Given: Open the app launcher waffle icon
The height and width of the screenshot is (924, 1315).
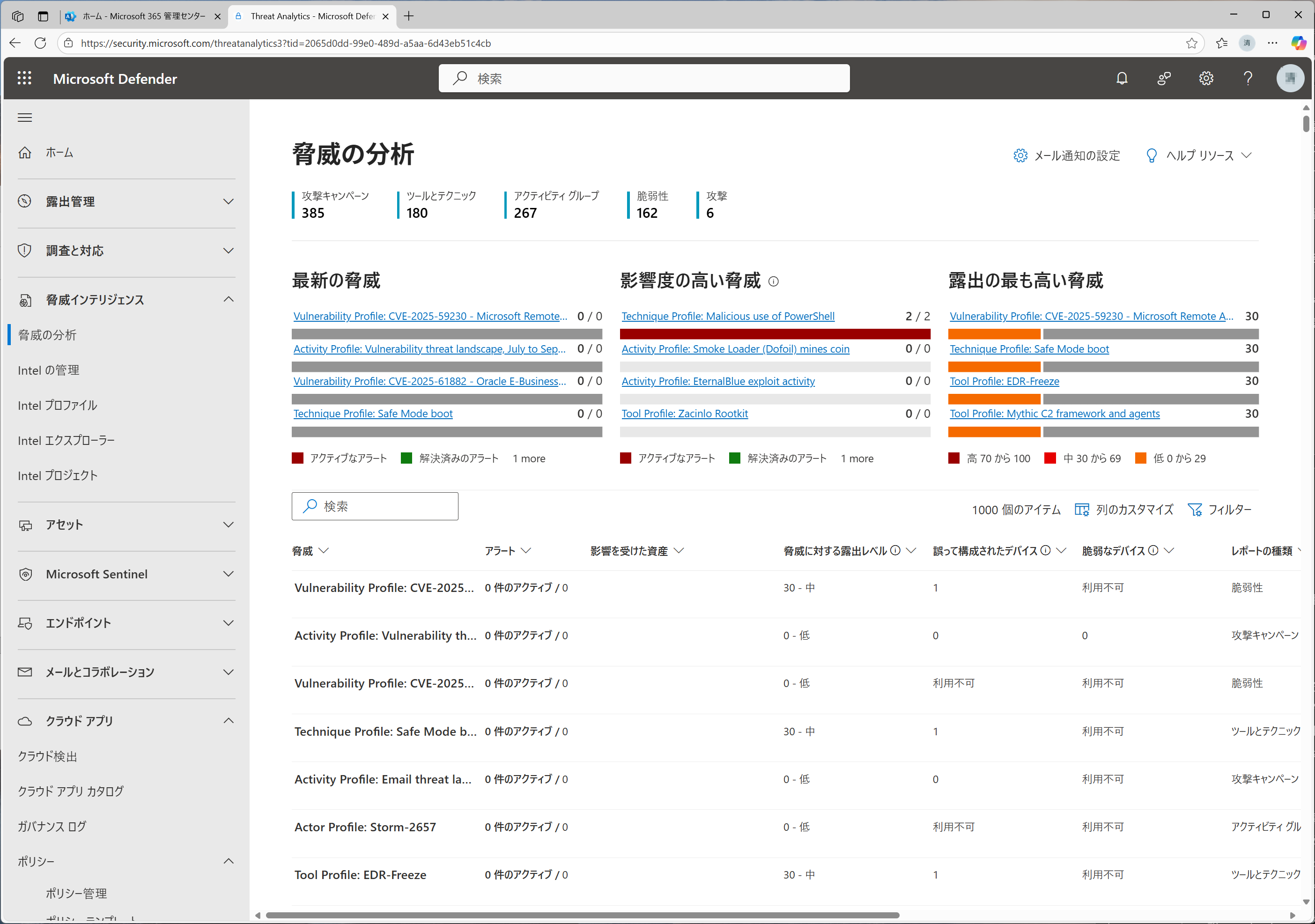Looking at the screenshot, I should click(24, 79).
